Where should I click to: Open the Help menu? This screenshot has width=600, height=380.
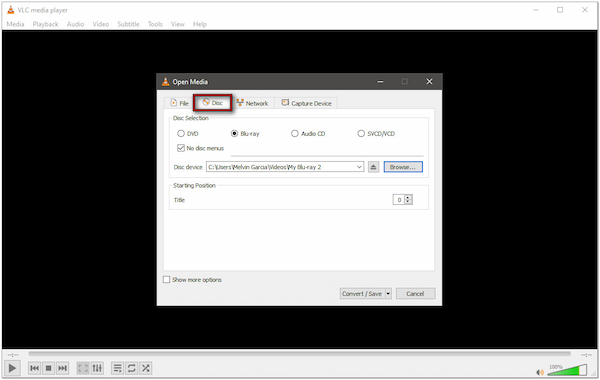(x=200, y=24)
